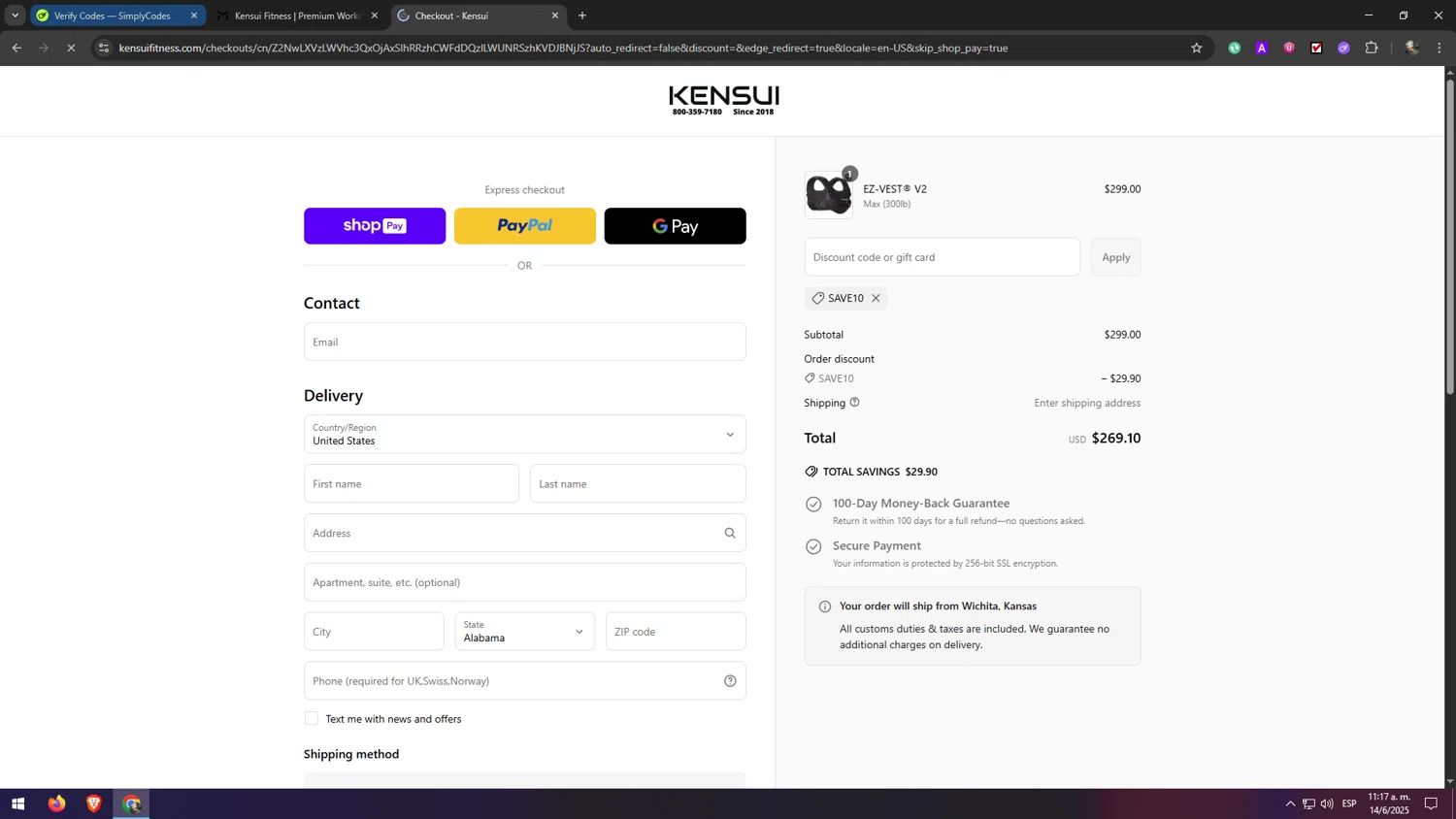Close the Kensui Fitness tab

375,16
